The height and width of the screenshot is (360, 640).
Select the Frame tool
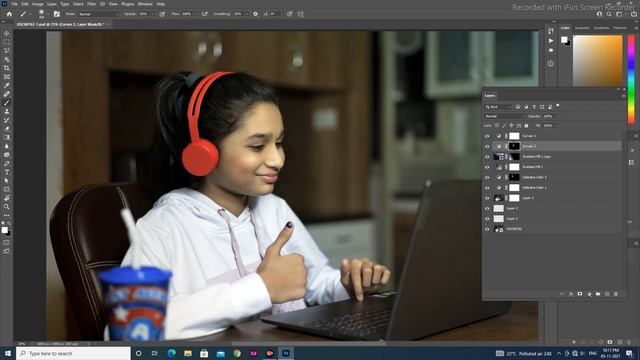click(x=7, y=77)
